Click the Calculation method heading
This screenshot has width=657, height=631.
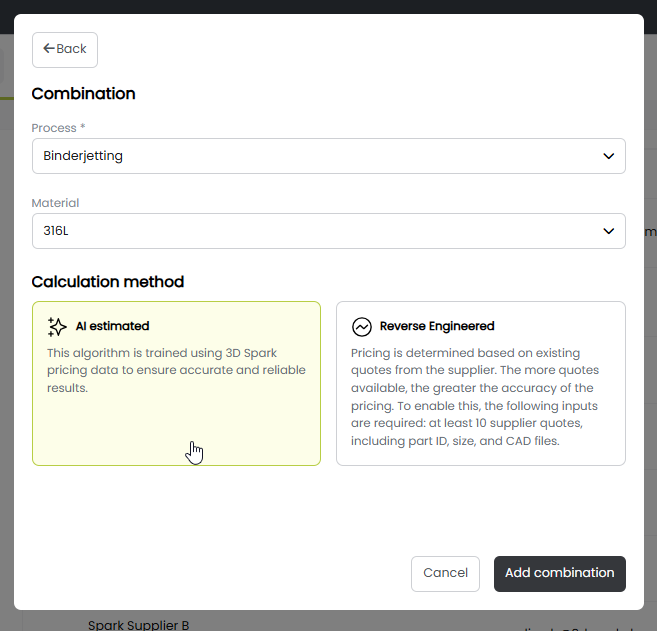pos(108,282)
